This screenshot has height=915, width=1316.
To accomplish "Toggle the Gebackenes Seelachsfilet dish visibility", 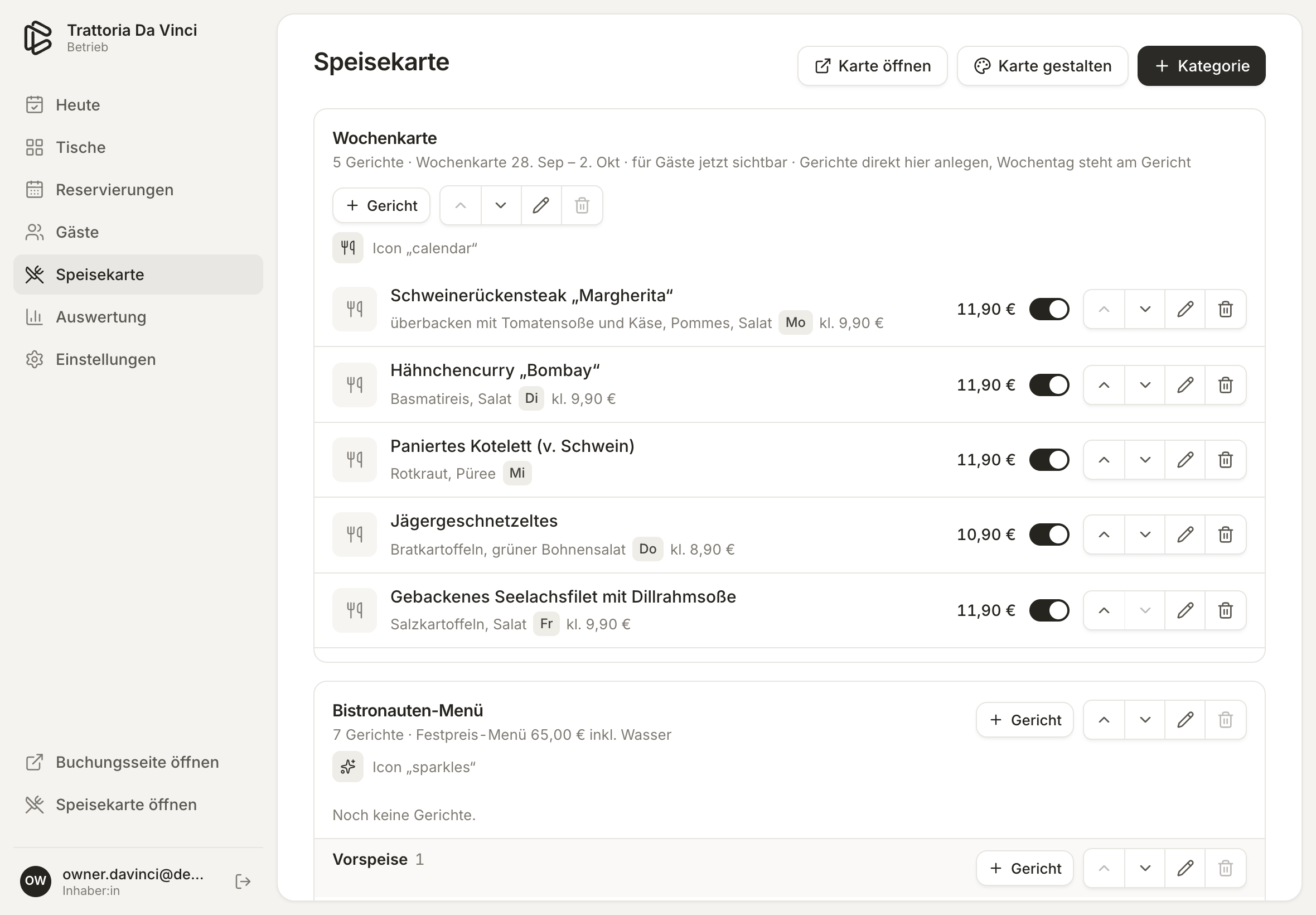I will point(1049,610).
